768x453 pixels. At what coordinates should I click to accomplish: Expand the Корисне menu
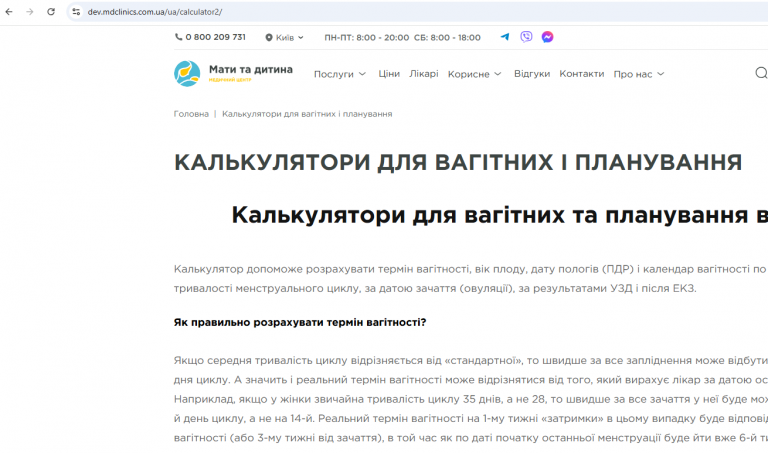(x=475, y=74)
